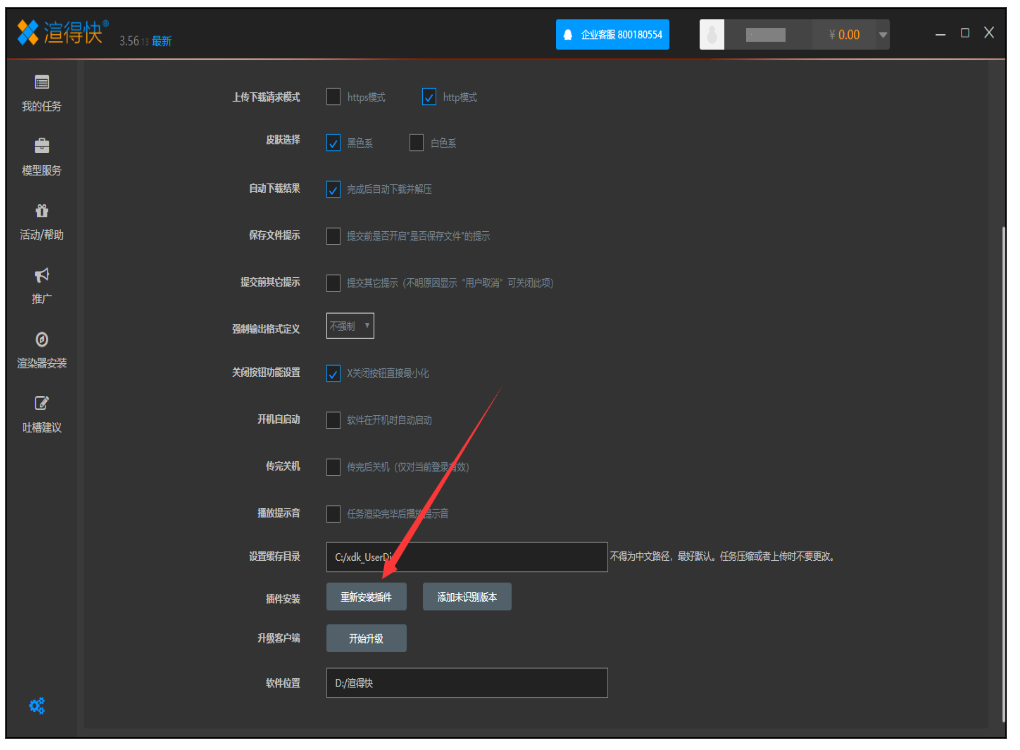Click the 设置缓存目录 path field

click(x=466, y=557)
